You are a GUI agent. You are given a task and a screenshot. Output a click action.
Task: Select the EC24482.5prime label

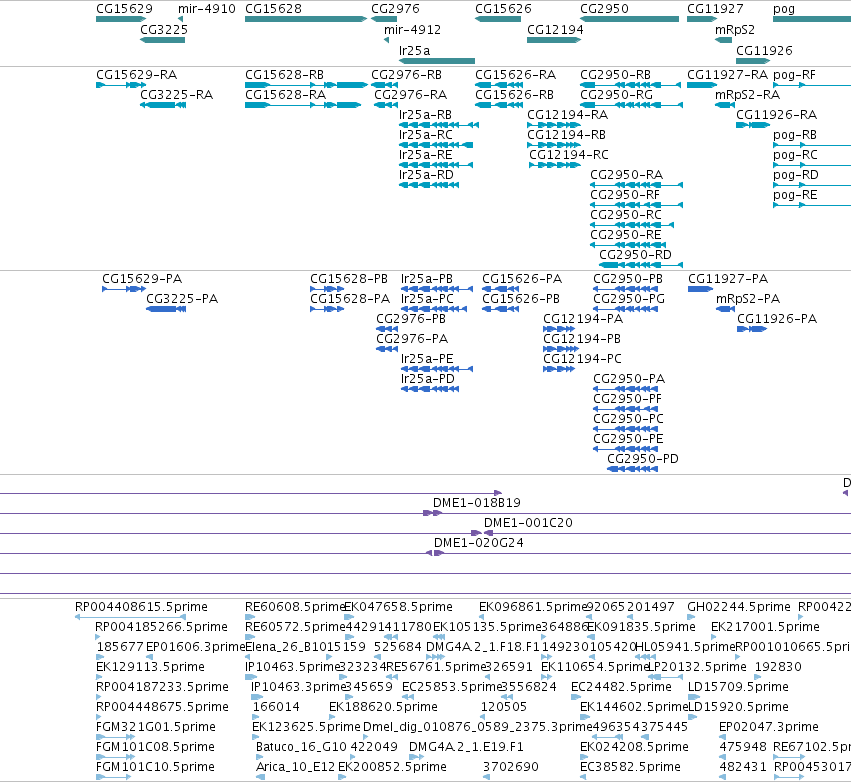[x=621, y=686]
